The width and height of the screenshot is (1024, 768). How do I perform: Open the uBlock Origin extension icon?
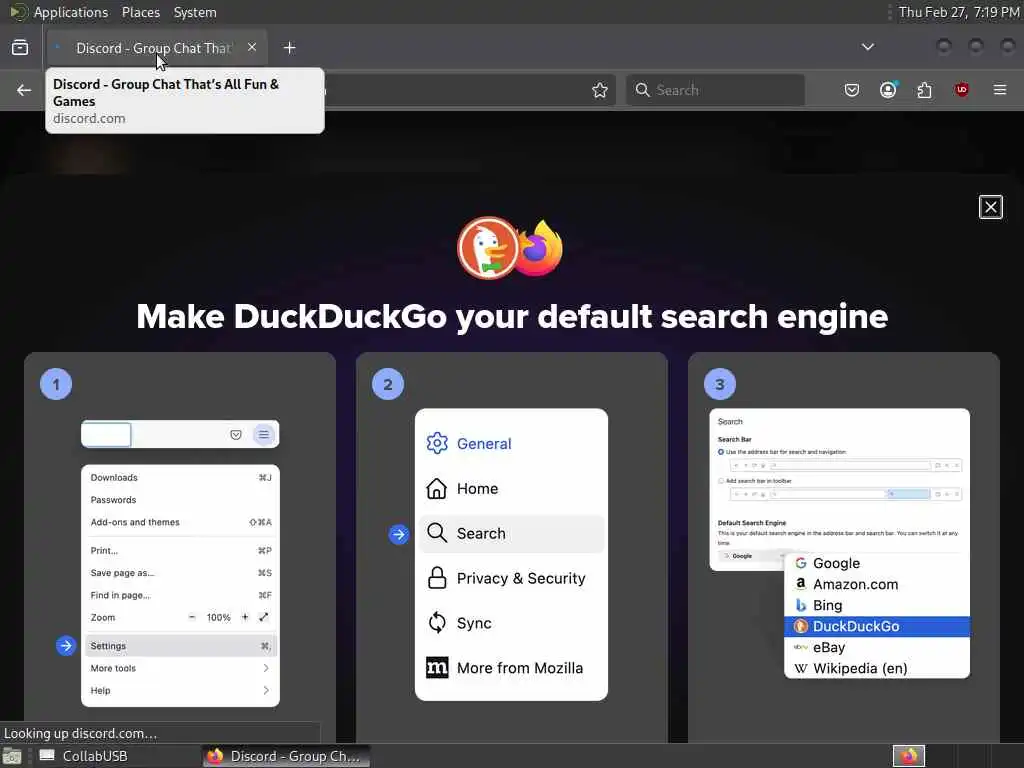pos(961,89)
